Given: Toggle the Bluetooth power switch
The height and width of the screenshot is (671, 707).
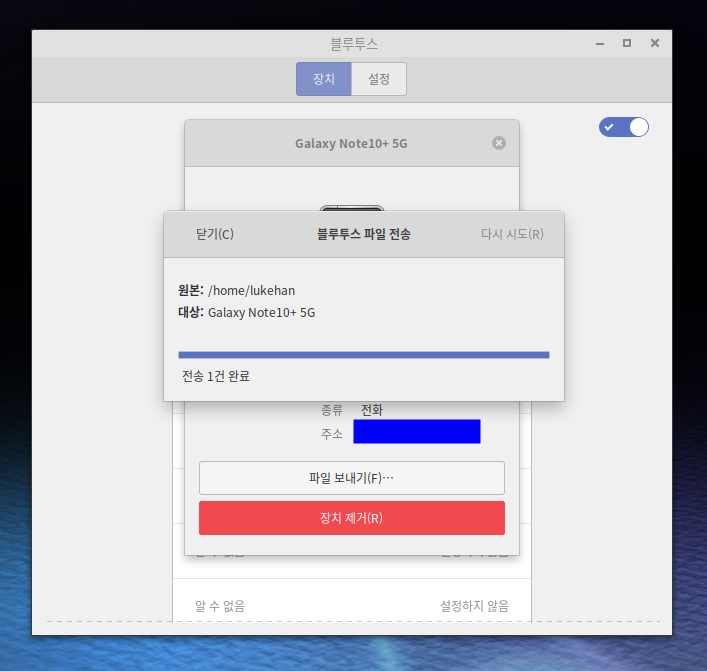Looking at the screenshot, I should 624,127.
